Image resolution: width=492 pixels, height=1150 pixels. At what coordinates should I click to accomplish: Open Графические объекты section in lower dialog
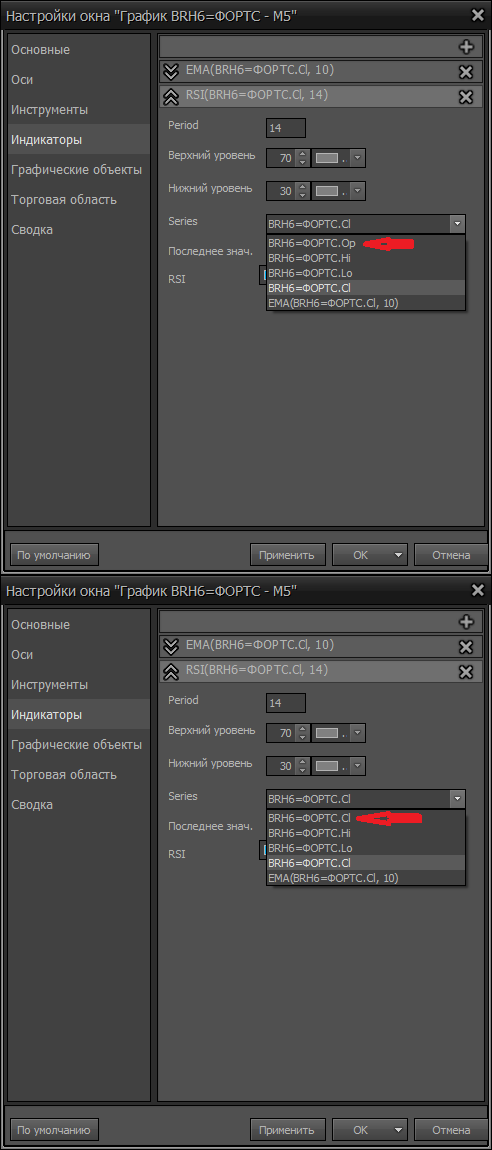point(76,744)
